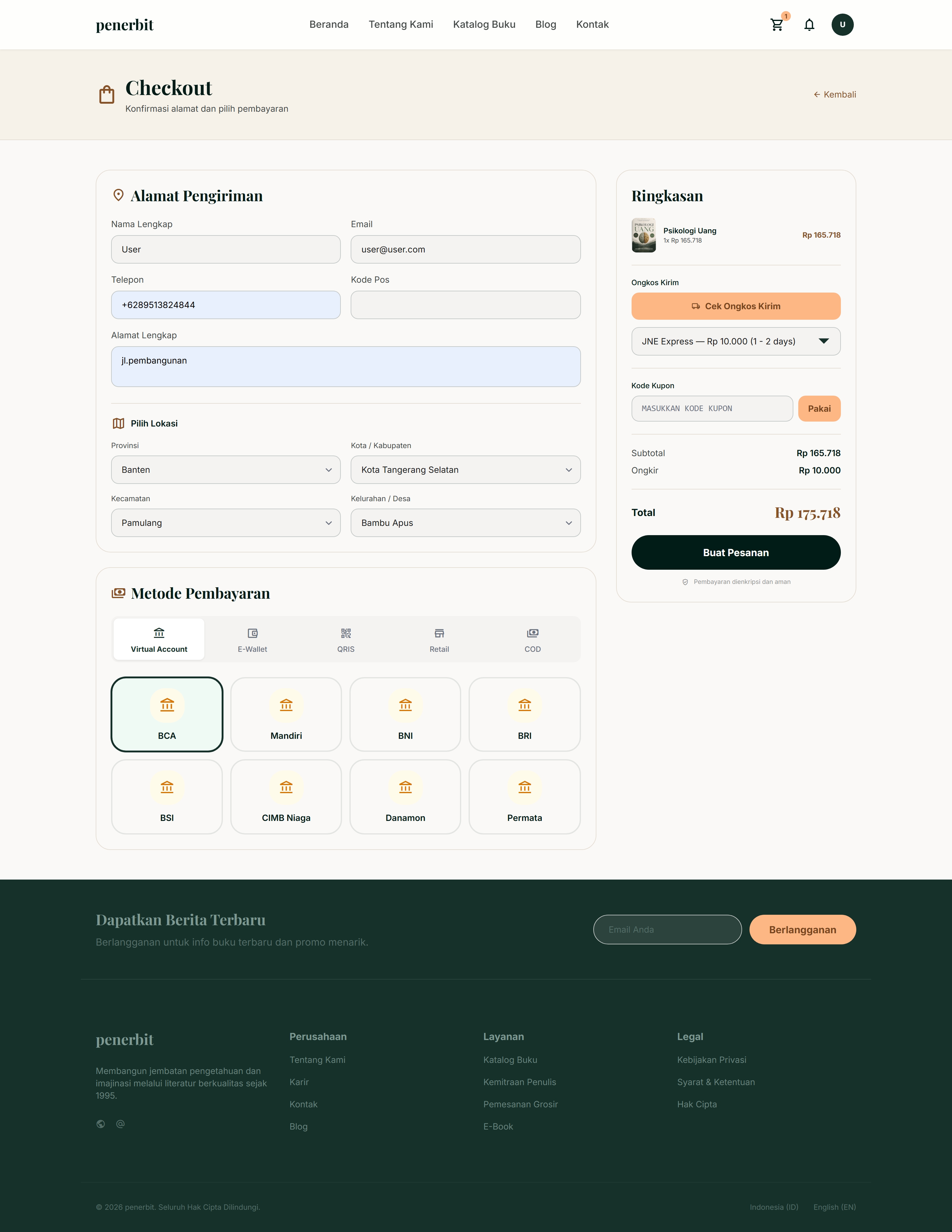
Task: Focus the Email field in address form
Action: pos(466,249)
